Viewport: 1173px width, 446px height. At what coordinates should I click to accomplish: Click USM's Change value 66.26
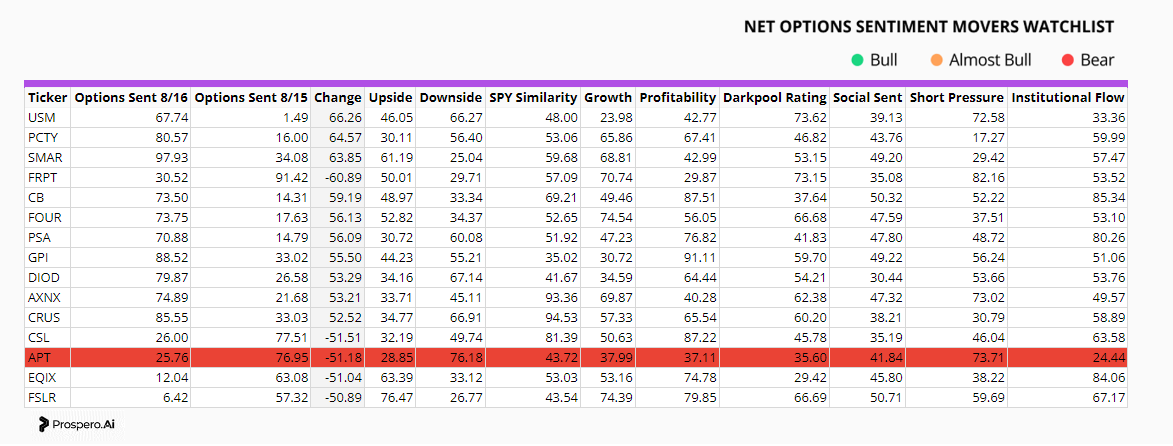346,117
